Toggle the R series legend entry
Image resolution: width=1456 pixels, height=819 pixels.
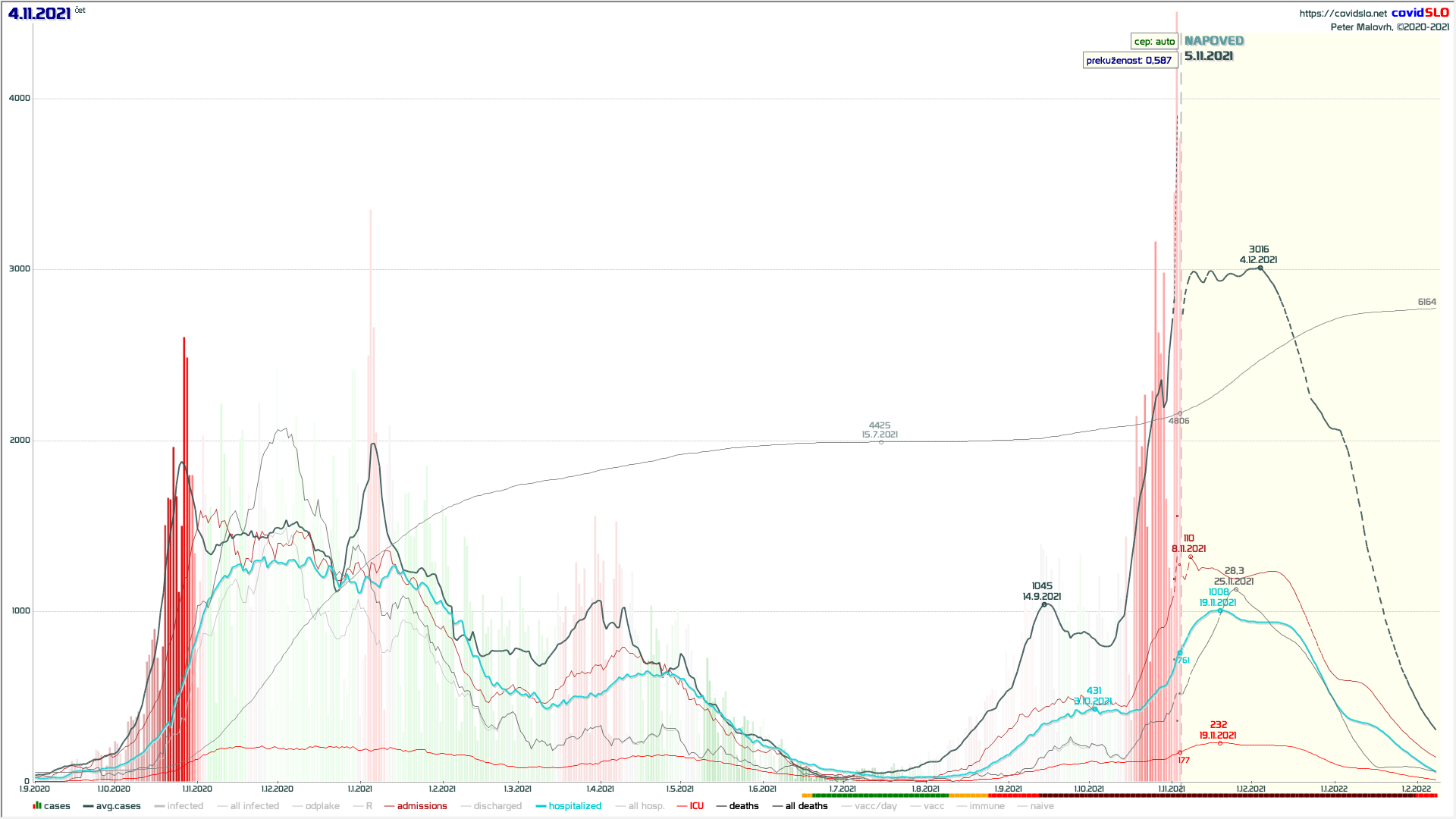(369, 806)
